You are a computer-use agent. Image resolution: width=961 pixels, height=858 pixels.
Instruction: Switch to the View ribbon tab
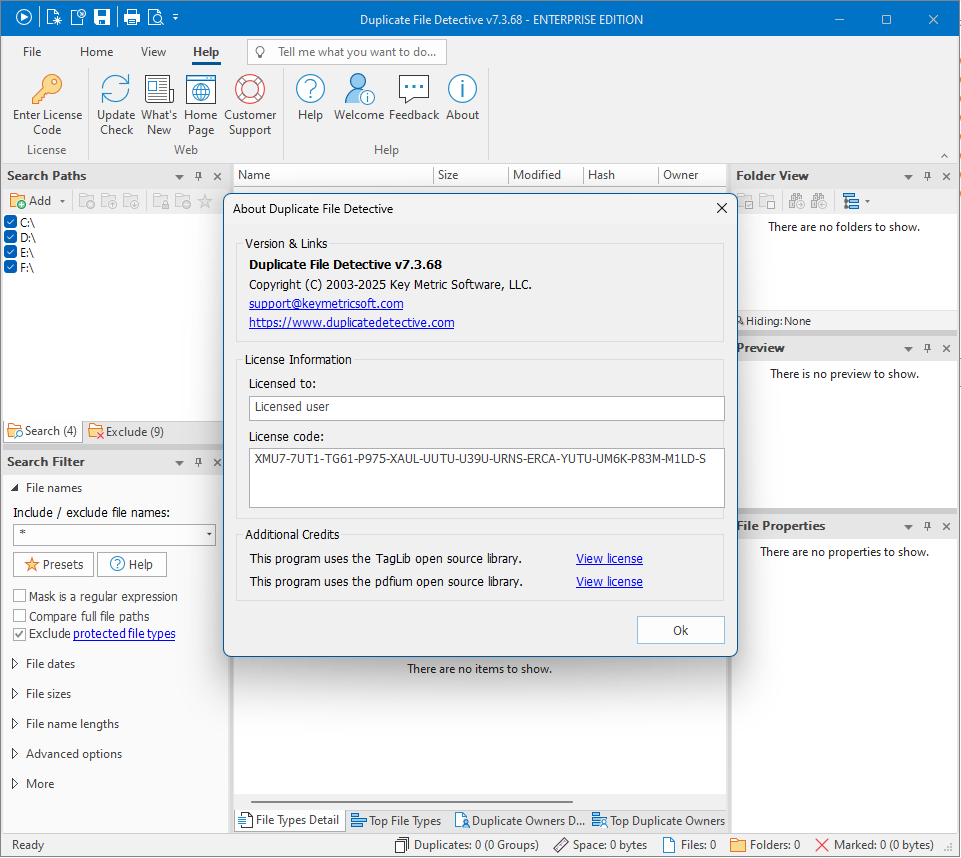(153, 52)
